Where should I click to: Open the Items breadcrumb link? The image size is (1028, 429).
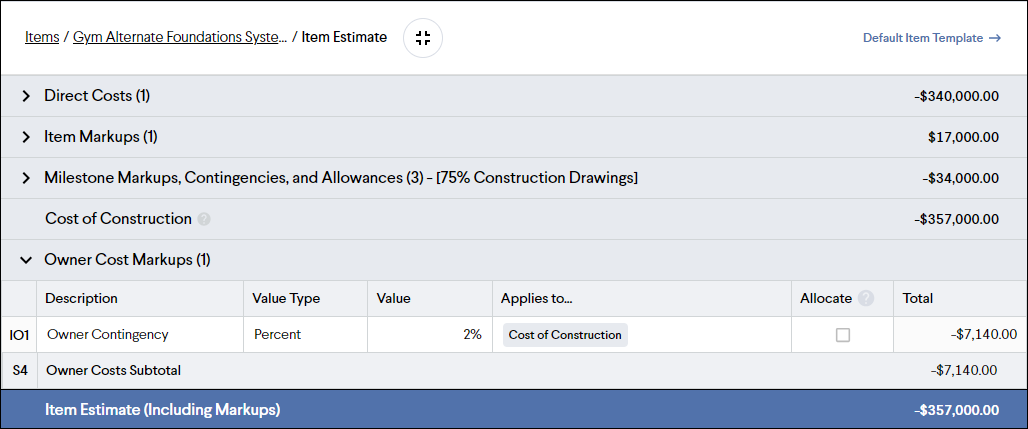click(x=42, y=37)
